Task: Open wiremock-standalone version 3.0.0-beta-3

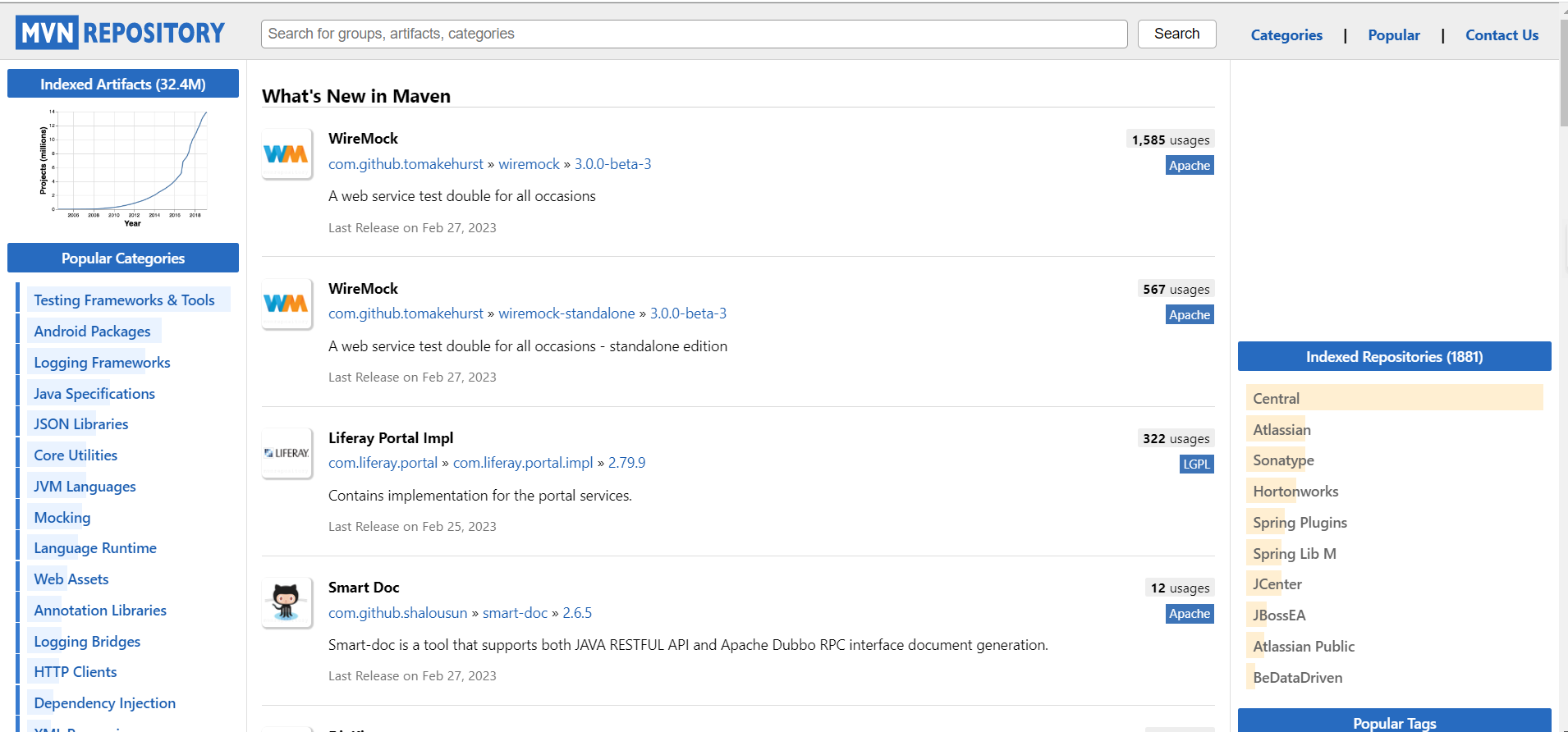Action: (x=688, y=313)
